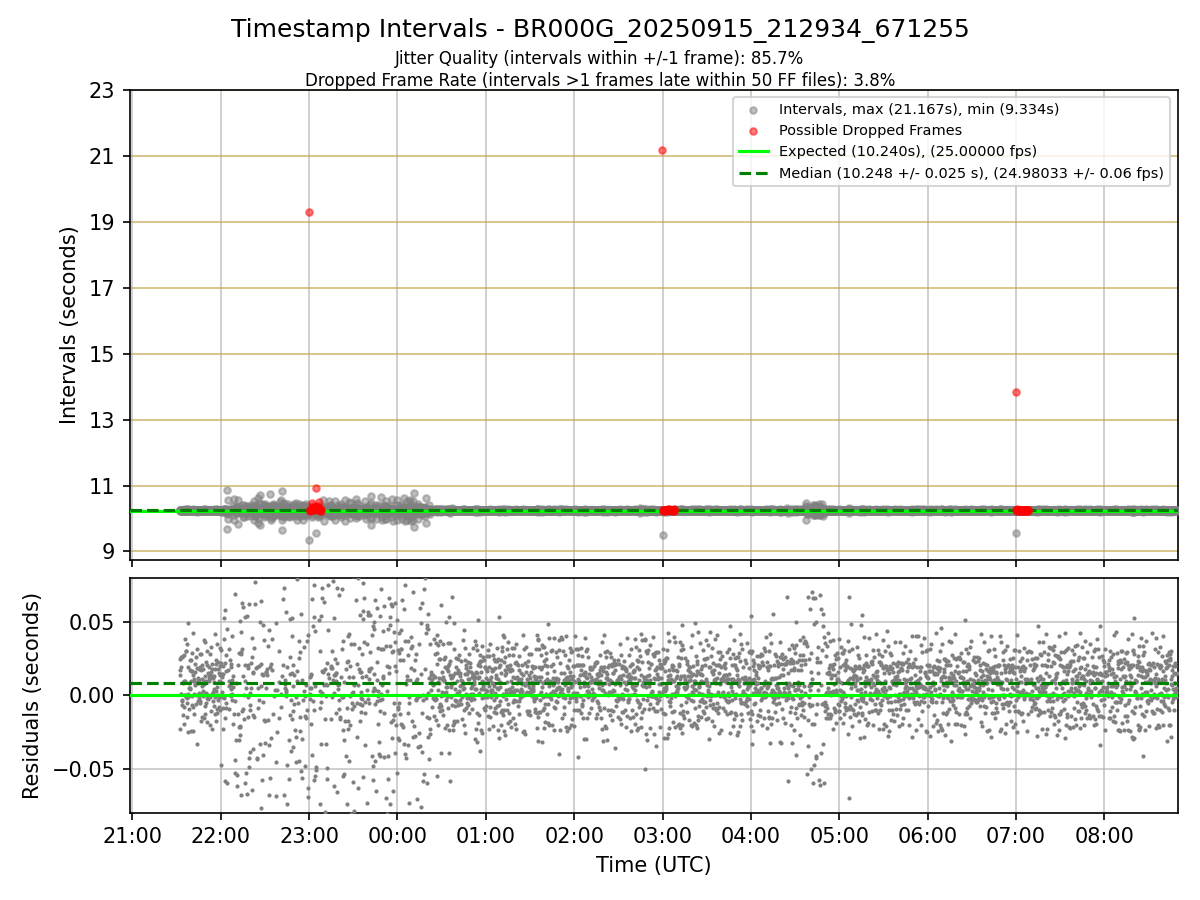
Task: Click the x-axis tick label '07:00'
Action: coord(1016,835)
